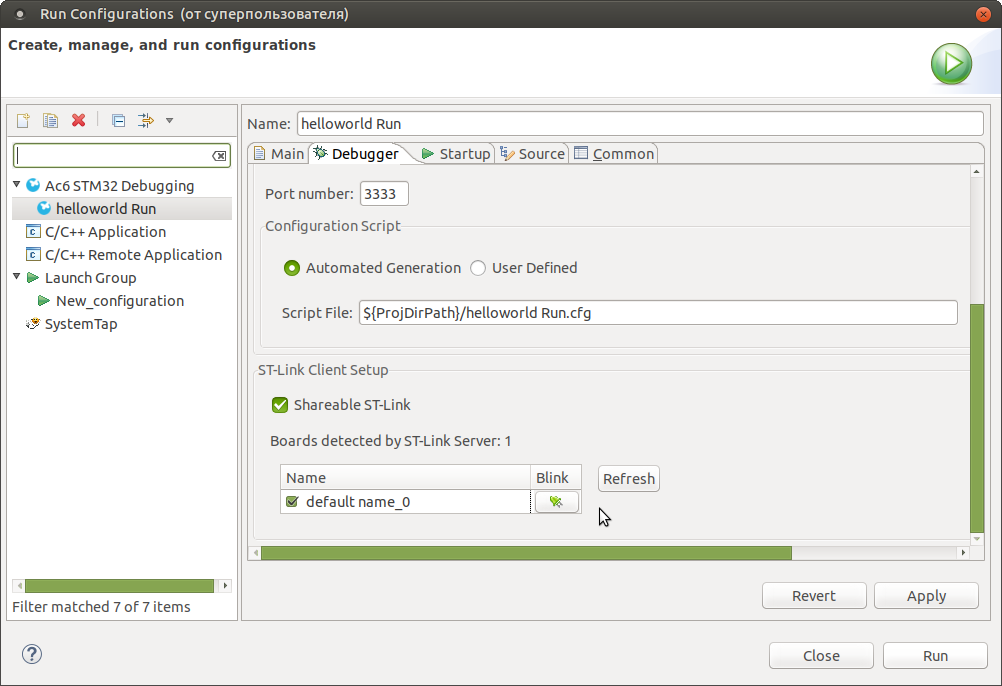This screenshot has height=686, width=1002.
Task: Click the Blink LED button for board
Action: 557,502
